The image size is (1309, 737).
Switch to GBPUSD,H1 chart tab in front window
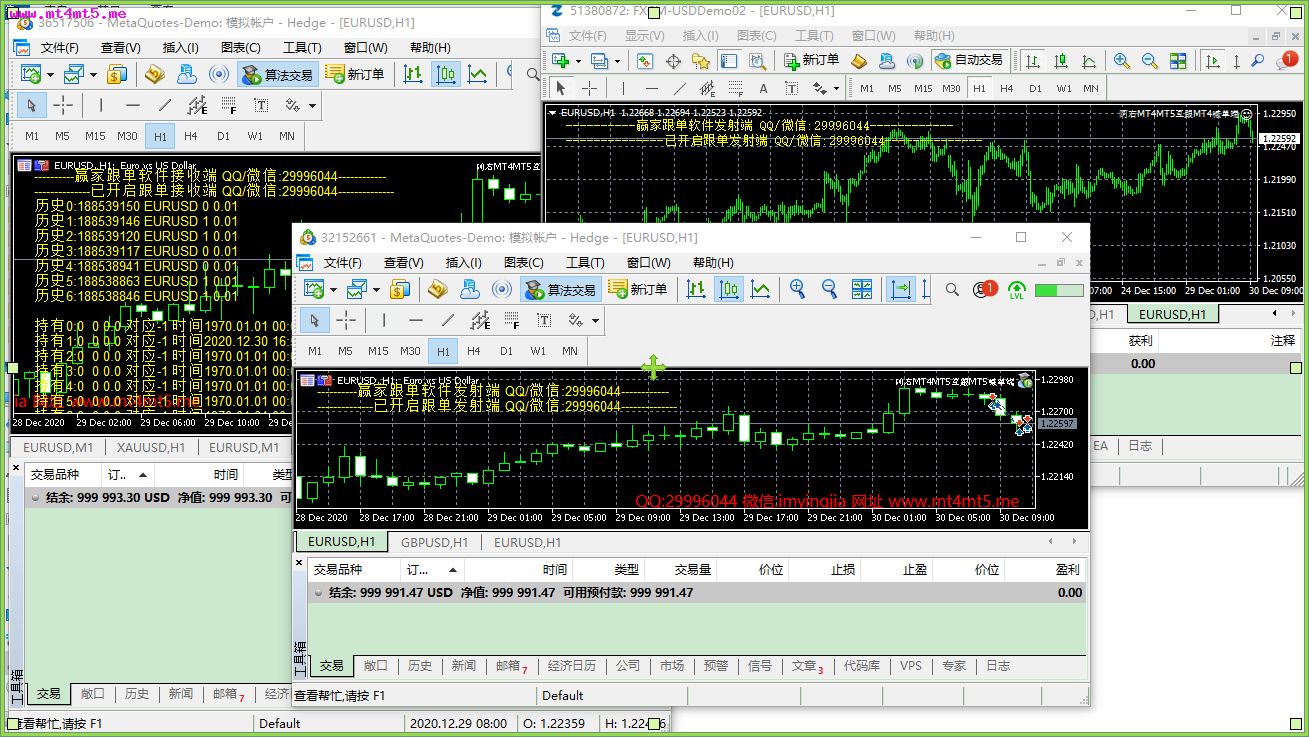pyautogui.click(x=434, y=542)
